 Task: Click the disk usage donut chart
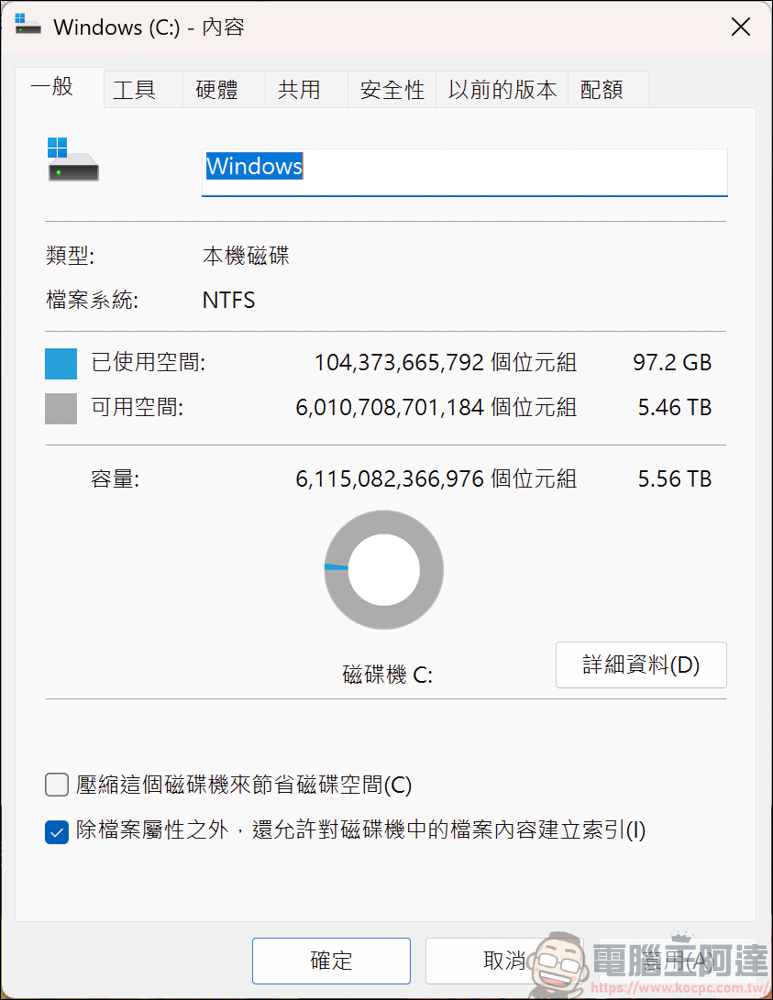(384, 570)
